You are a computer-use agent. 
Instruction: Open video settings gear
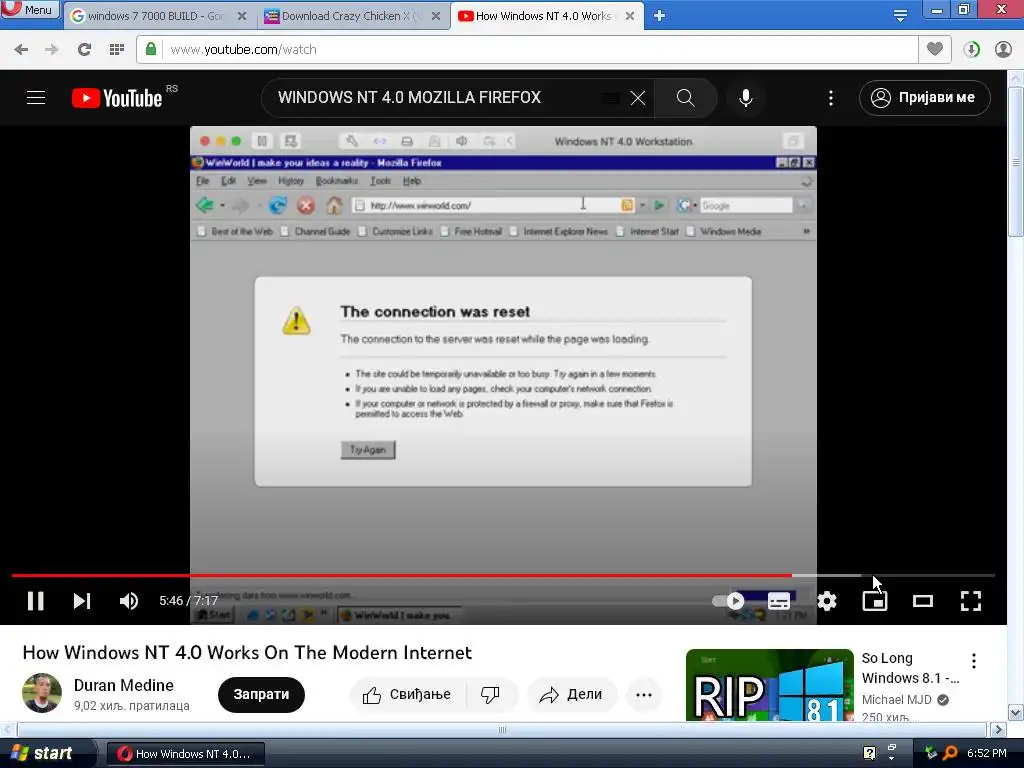(x=827, y=601)
